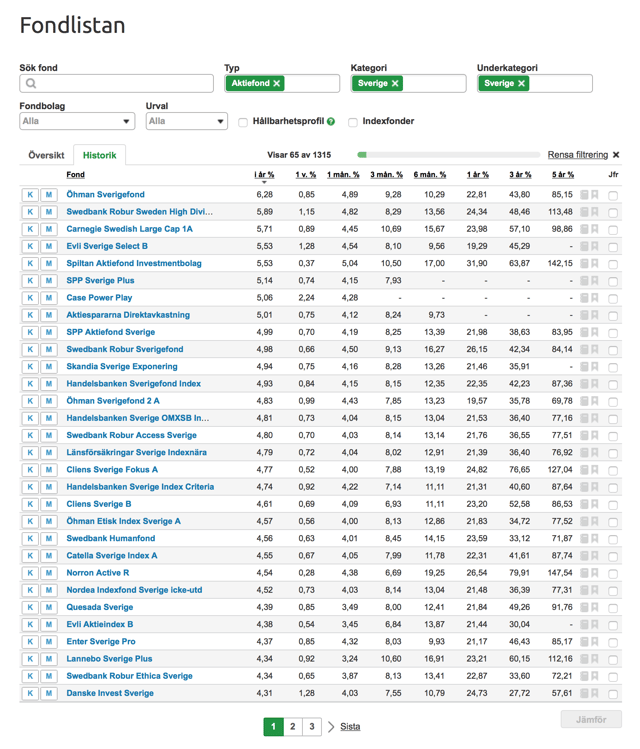Click bookmark icon for Swedbank Humanfond
The height and width of the screenshot is (749, 640).
tap(595, 539)
